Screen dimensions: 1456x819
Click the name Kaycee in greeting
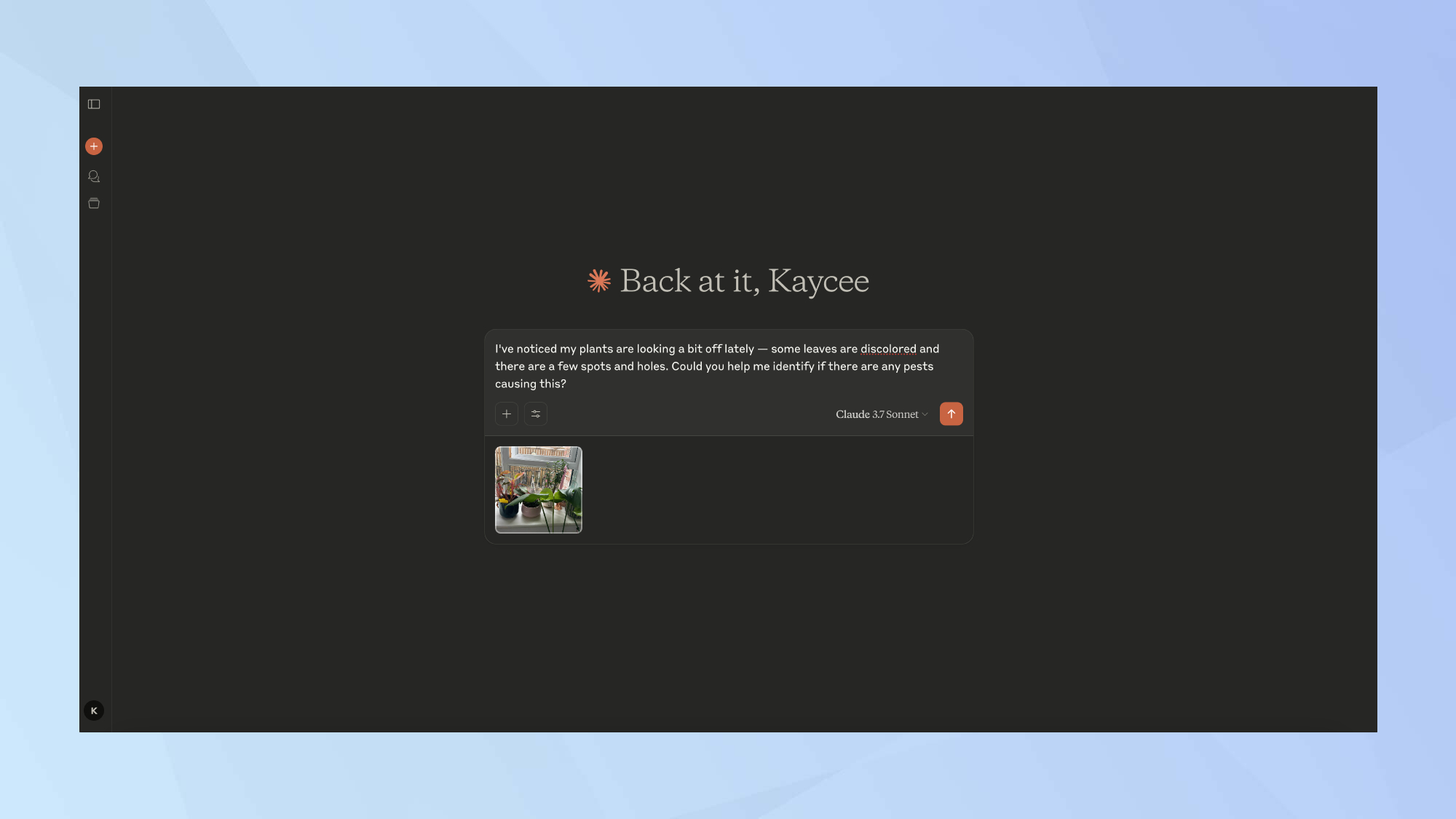tap(818, 281)
